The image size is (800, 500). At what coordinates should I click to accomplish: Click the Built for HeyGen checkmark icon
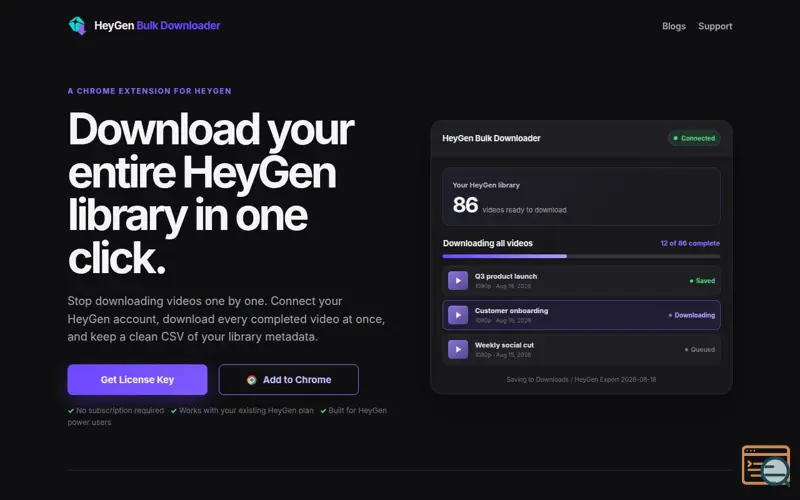coord(323,411)
